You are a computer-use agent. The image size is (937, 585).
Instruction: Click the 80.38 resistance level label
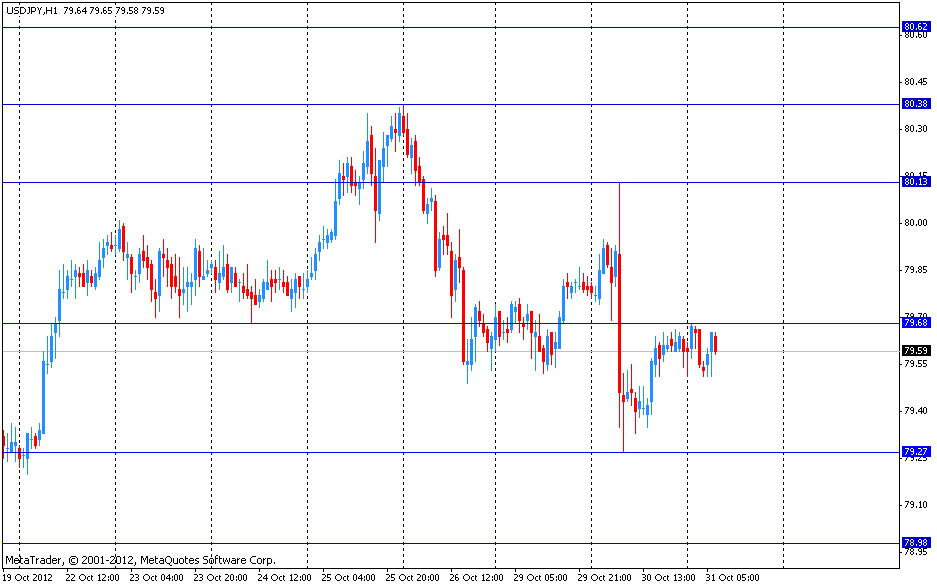[915, 103]
